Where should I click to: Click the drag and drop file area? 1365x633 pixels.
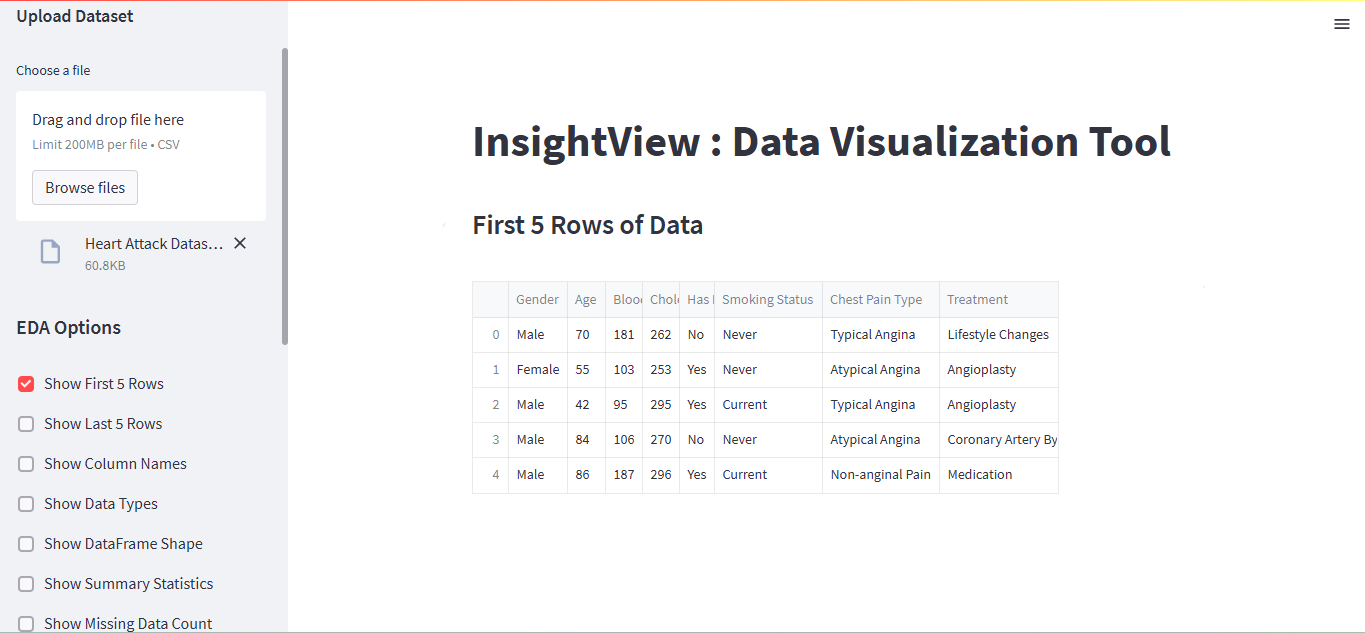141,156
